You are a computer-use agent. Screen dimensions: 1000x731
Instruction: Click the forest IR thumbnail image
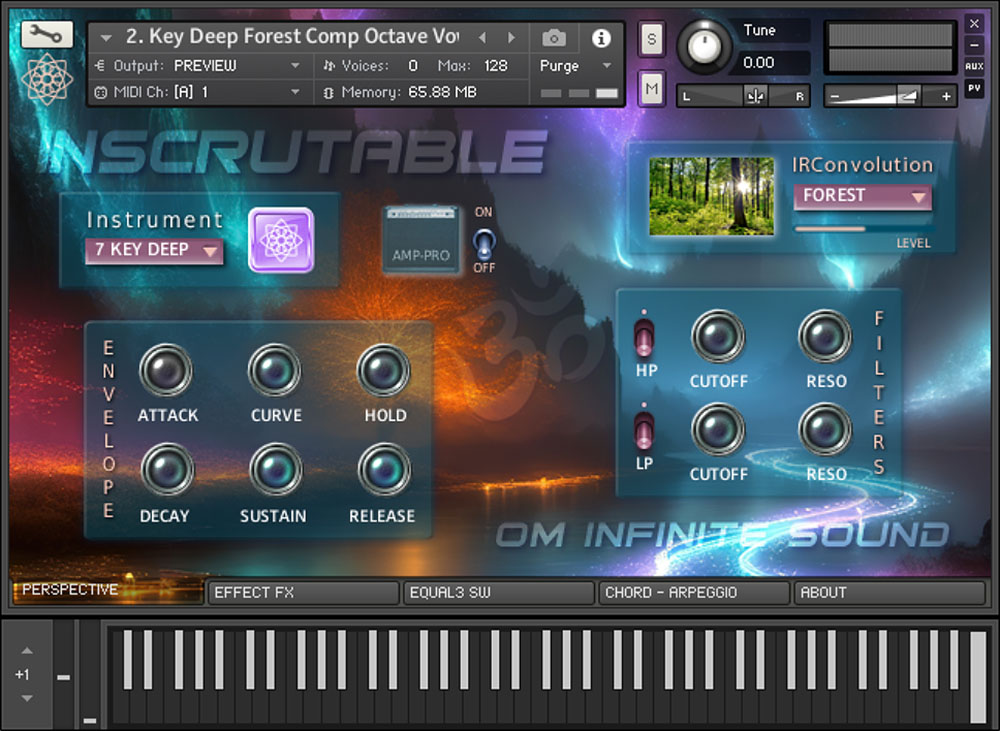pyautogui.click(x=711, y=196)
